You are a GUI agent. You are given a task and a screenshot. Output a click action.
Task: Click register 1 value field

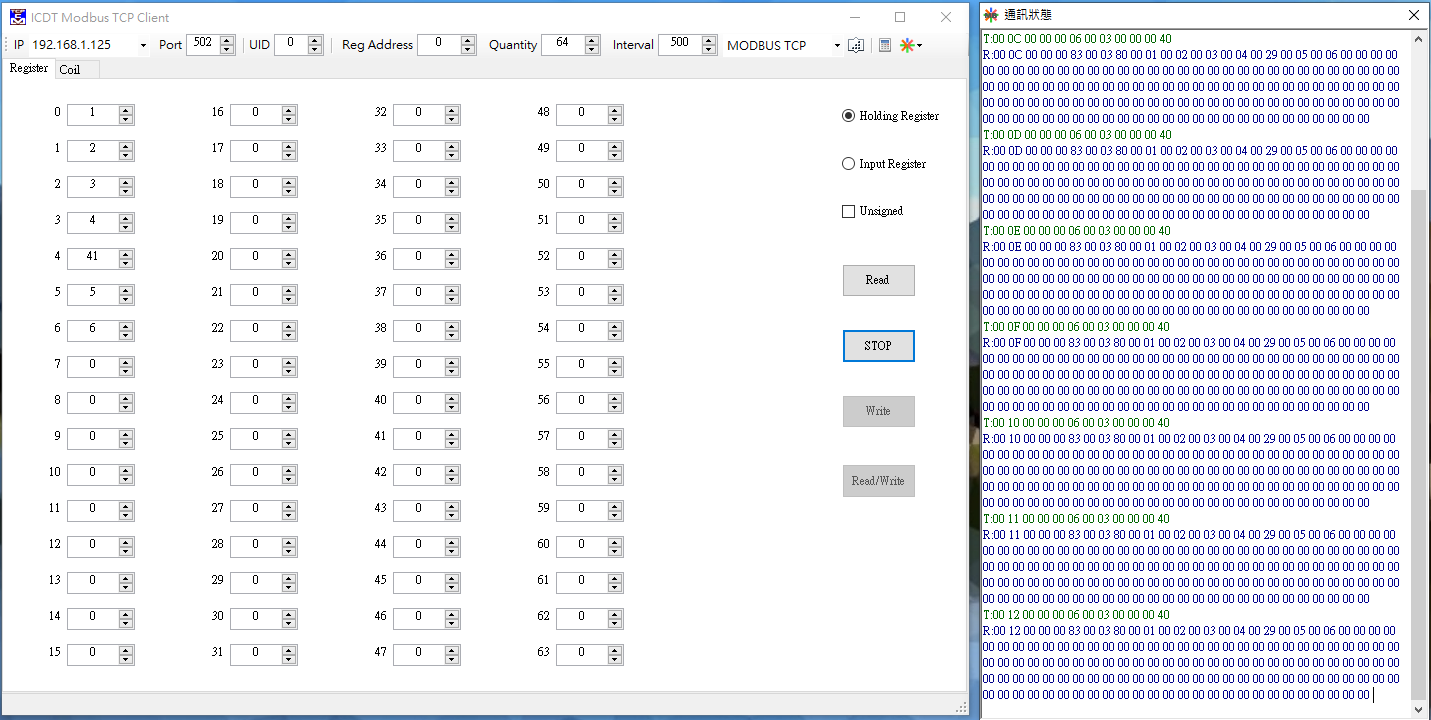[x=92, y=150]
